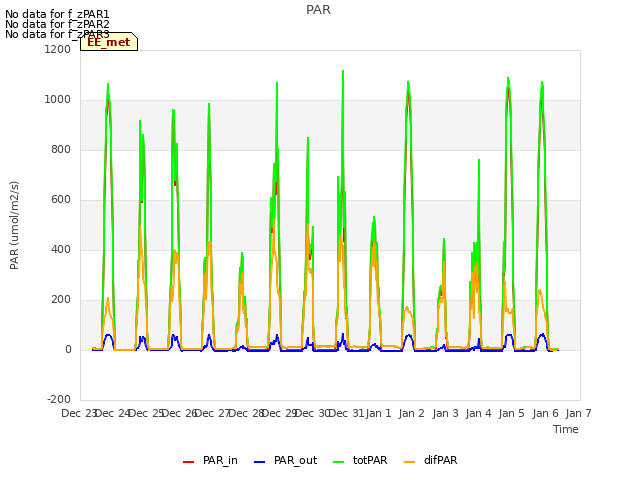Click the Jan 4 x-axis tick label
The height and width of the screenshot is (480, 640).
pos(478,413)
